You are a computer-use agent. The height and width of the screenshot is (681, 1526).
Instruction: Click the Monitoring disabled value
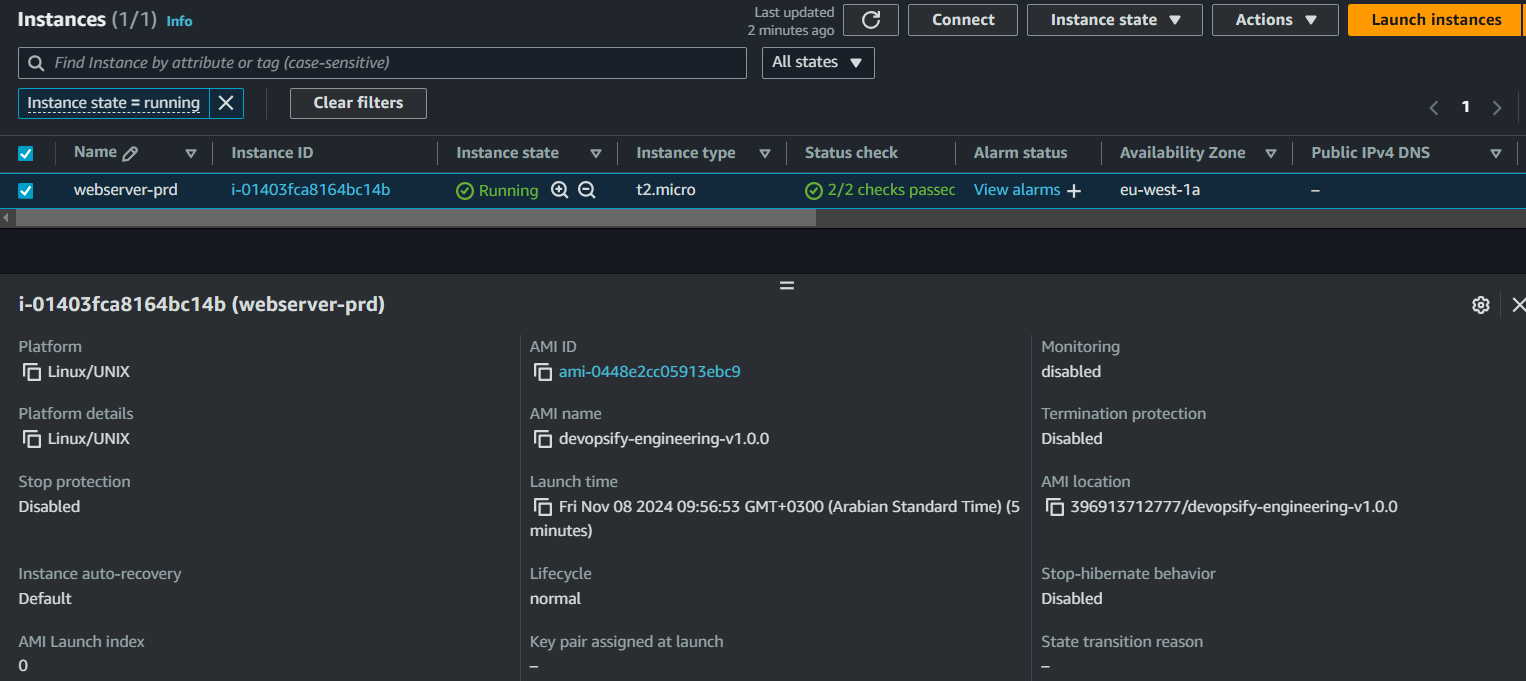[x=1071, y=372]
